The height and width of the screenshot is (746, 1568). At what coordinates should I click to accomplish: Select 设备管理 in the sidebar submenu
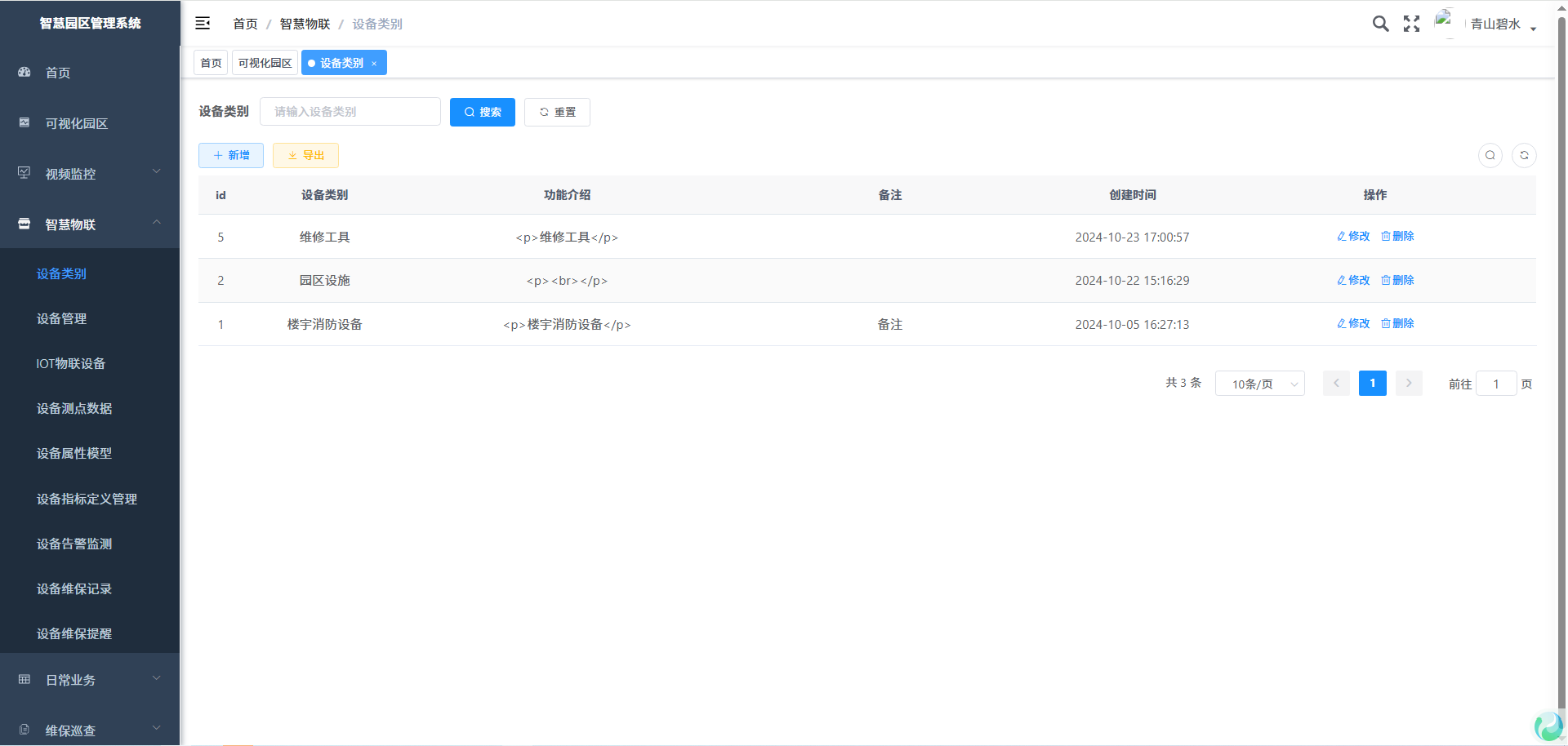tap(61, 318)
